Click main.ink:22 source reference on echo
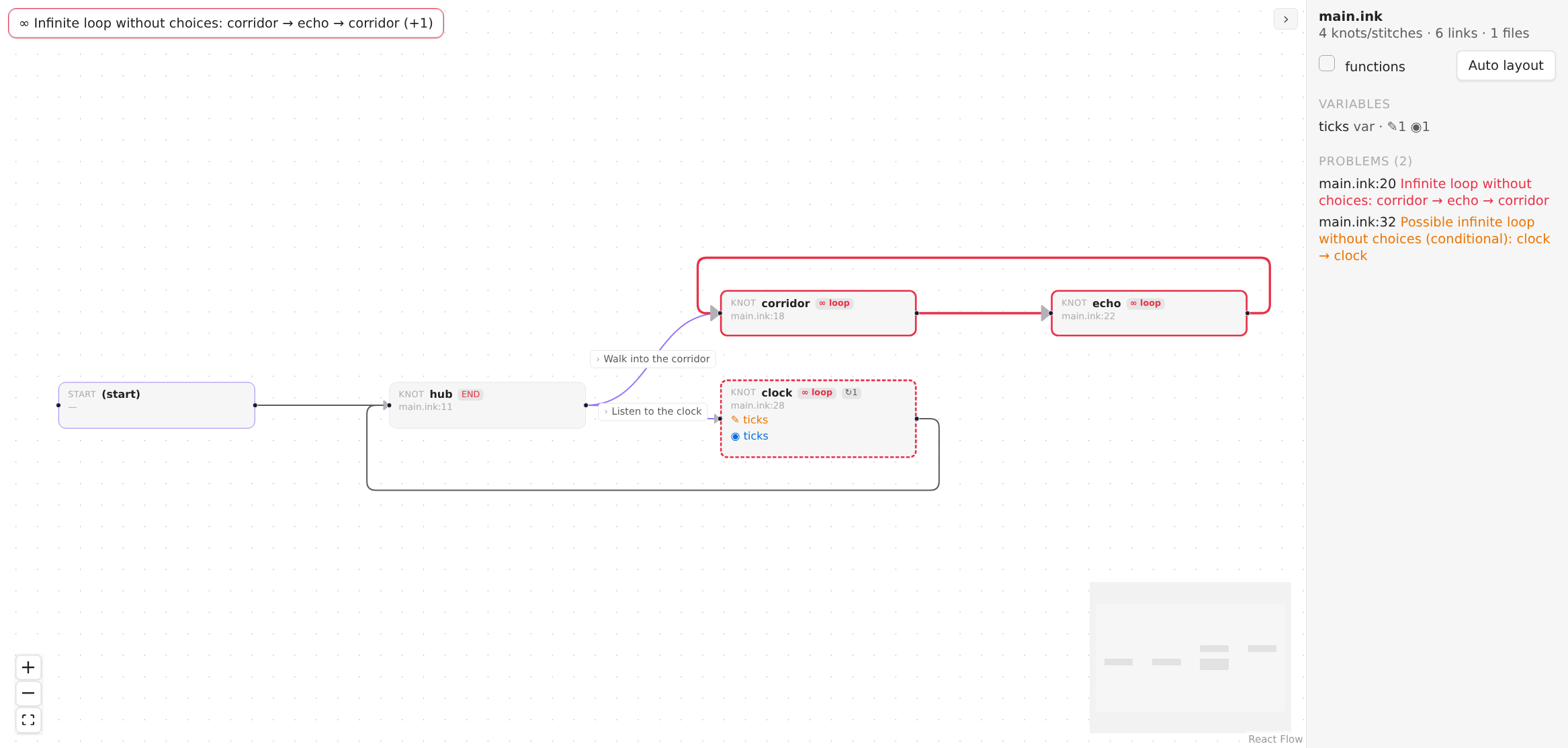The image size is (1568, 748). tap(1088, 317)
